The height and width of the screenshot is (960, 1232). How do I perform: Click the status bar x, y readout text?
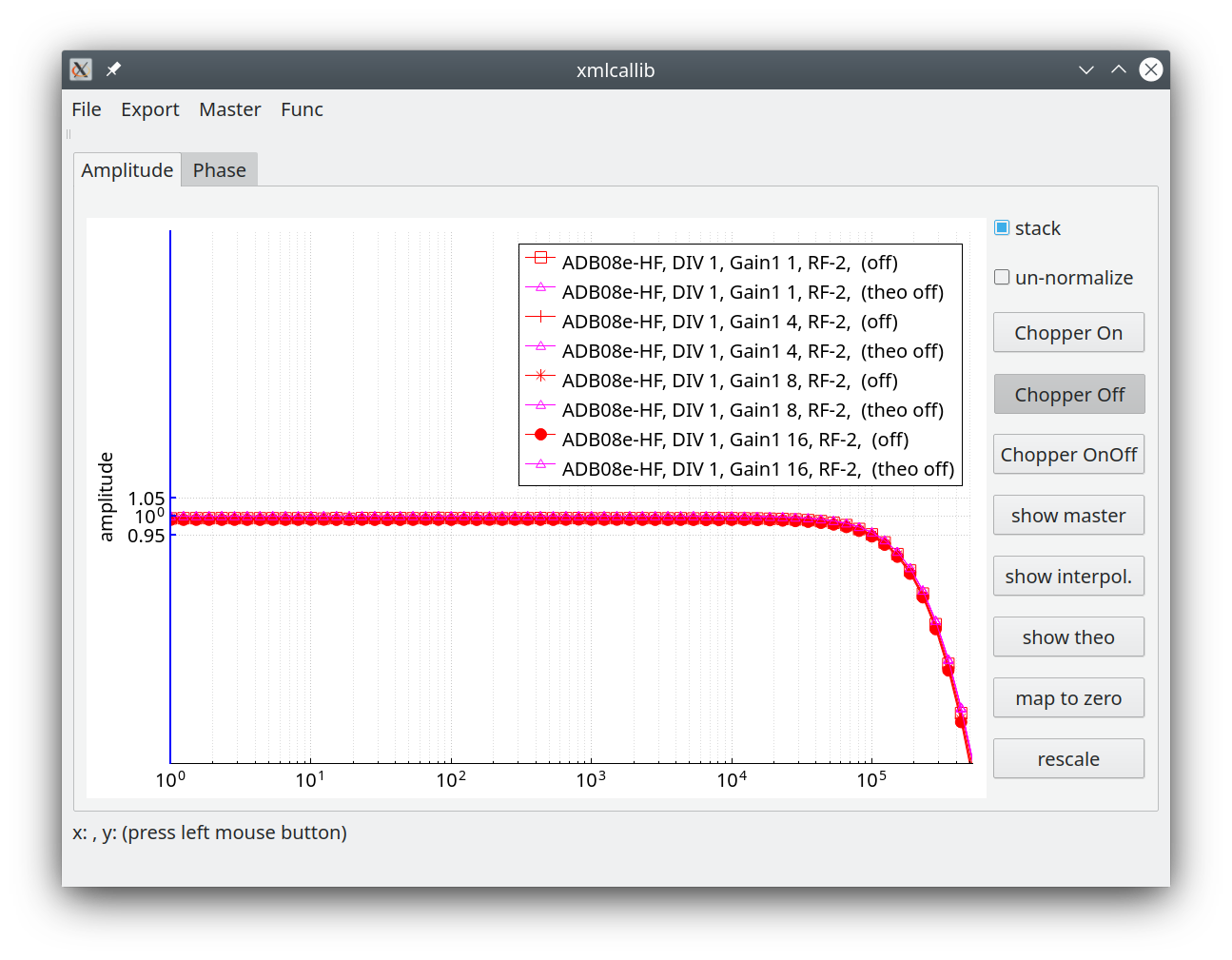pos(209,833)
